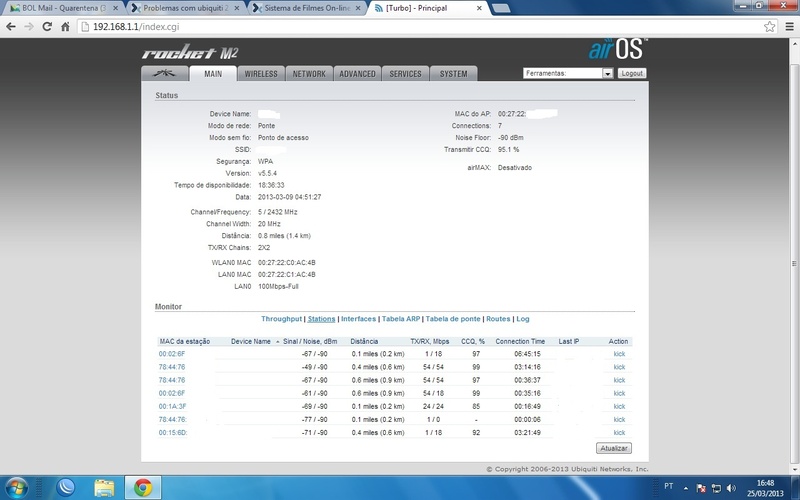Sort by CCQ, % column header
The width and height of the screenshot is (800, 500).
[473, 341]
